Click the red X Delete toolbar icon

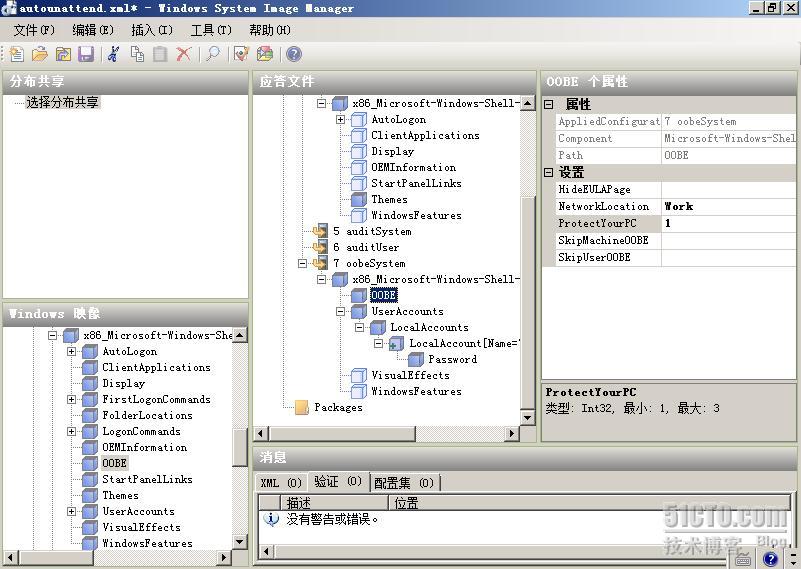(183, 54)
